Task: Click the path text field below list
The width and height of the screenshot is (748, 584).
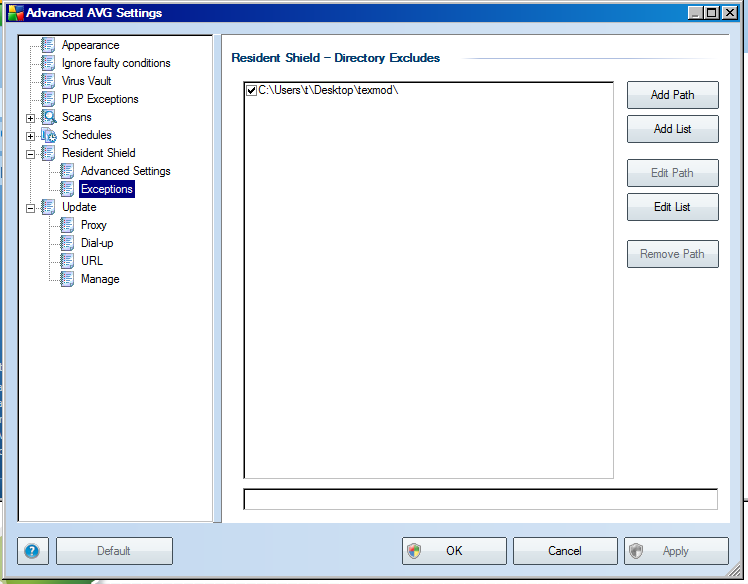Action: pyautogui.click(x=480, y=499)
